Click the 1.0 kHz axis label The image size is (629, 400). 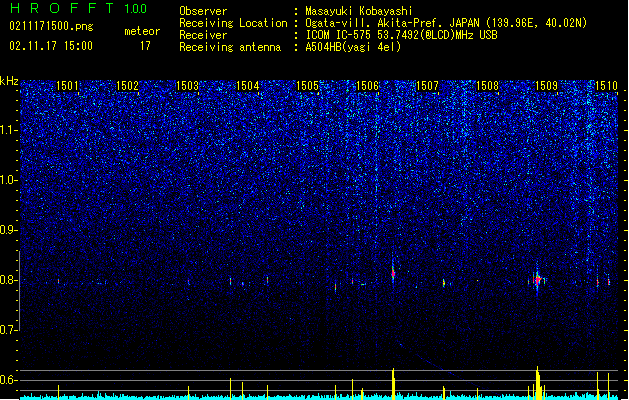[9, 180]
